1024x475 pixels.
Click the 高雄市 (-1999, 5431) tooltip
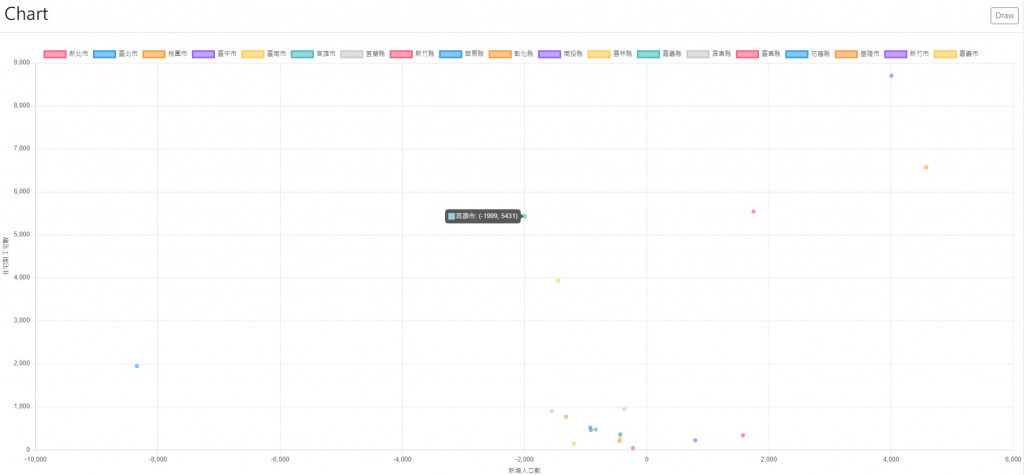483,216
